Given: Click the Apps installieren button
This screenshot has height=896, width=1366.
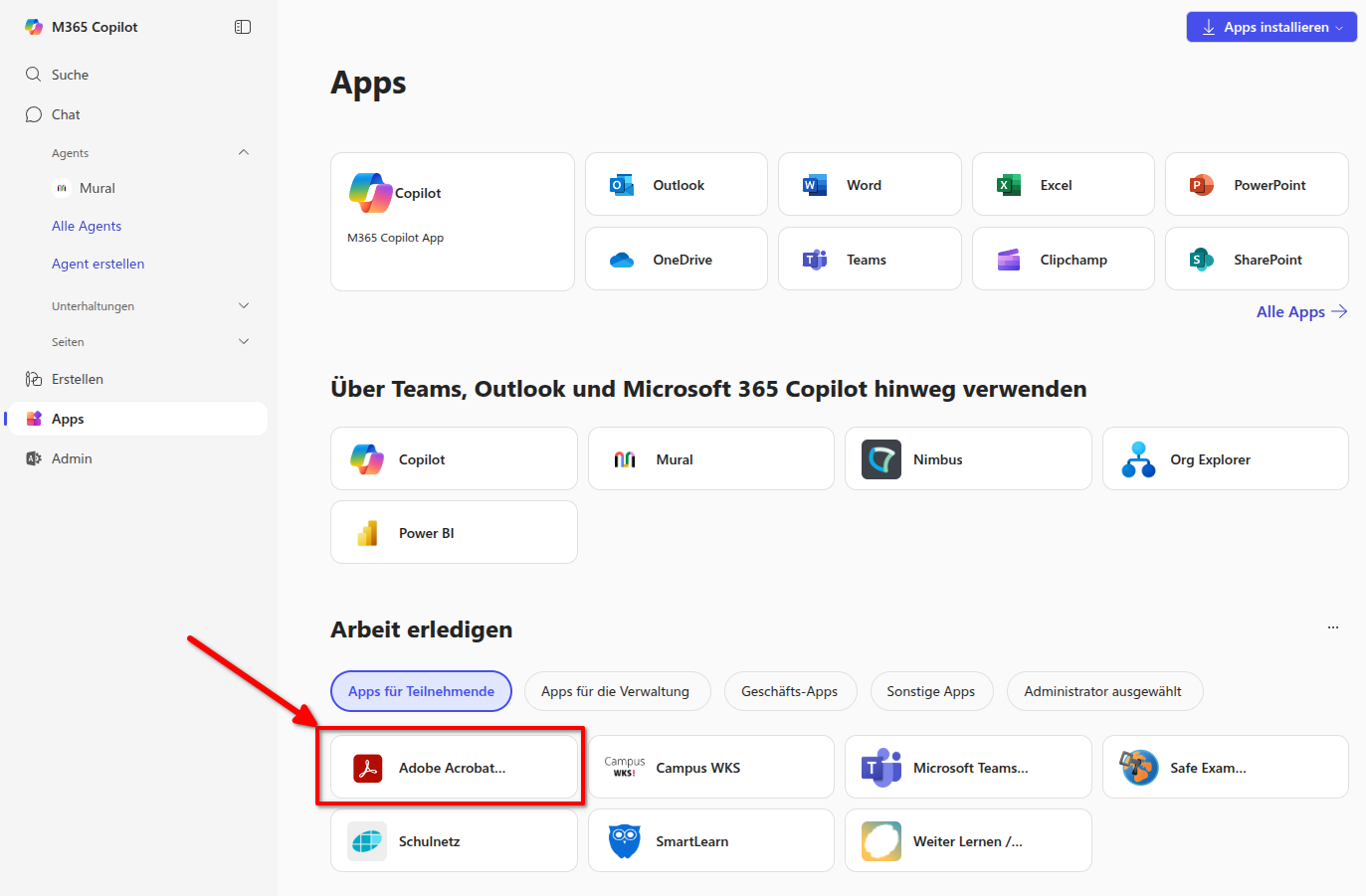Looking at the screenshot, I should click(1271, 27).
